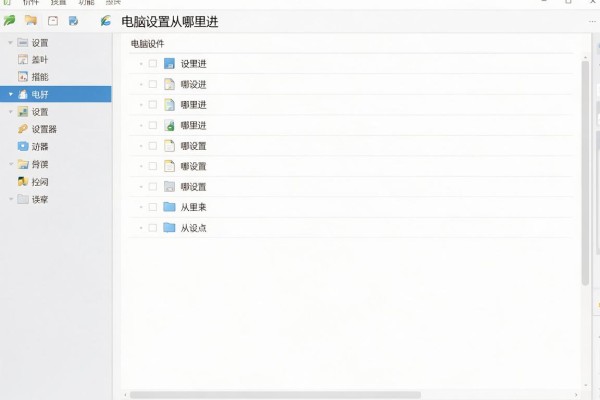The width and height of the screenshot is (600, 400).
Task: Click the gray icon of the last 哪设置 row
Action: click(x=169, y=187)
